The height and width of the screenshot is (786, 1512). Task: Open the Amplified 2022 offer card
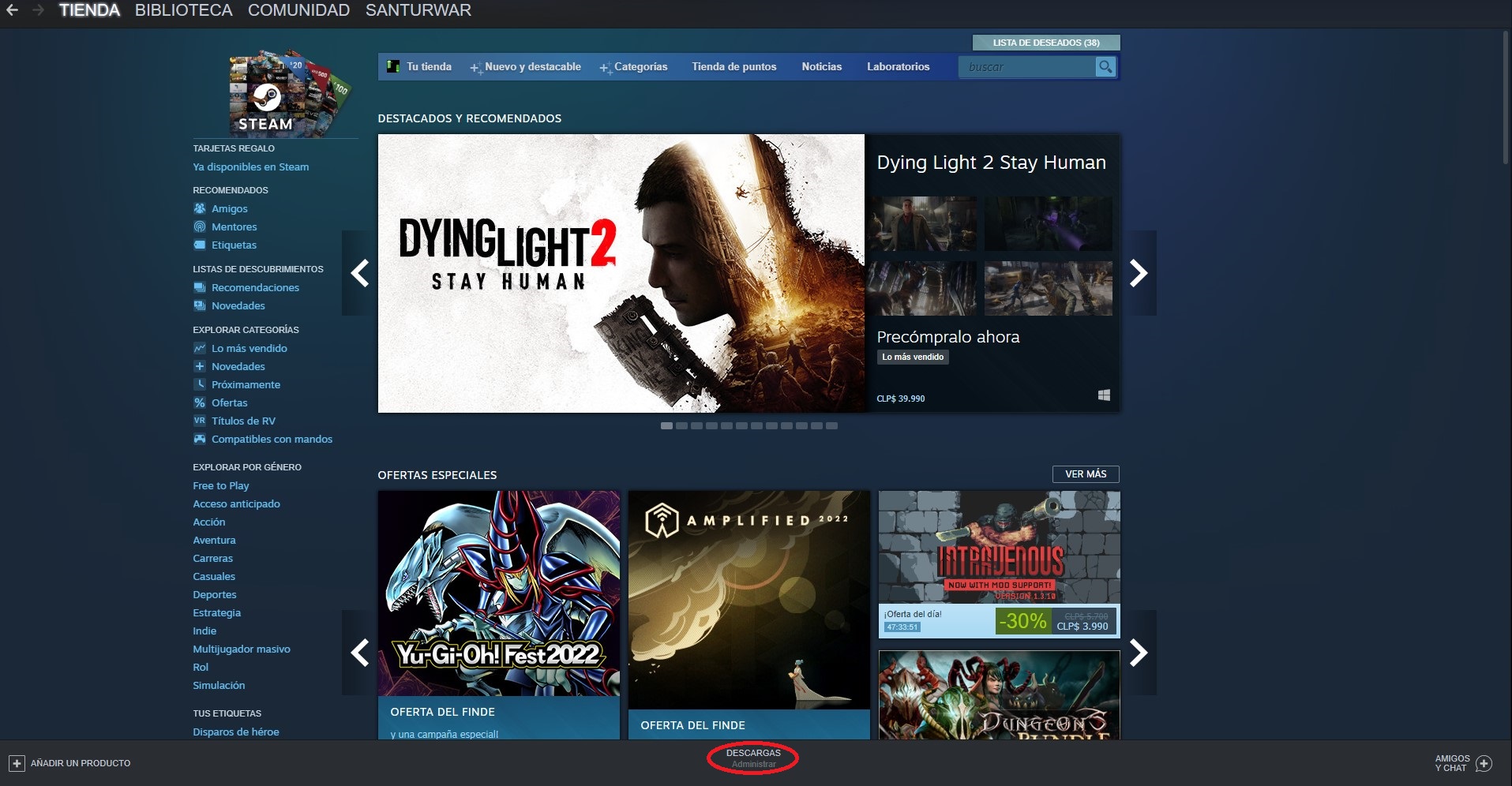(x=749, y=600)
